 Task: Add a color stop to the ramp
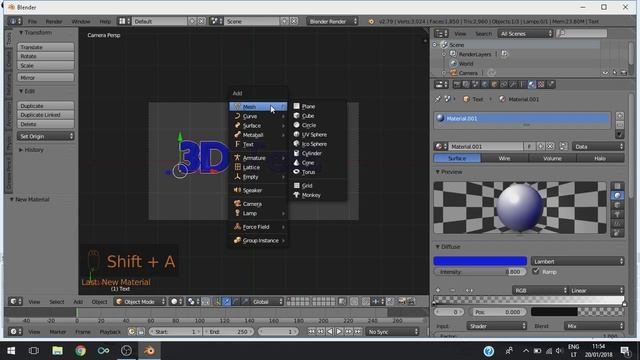point(438,290)
